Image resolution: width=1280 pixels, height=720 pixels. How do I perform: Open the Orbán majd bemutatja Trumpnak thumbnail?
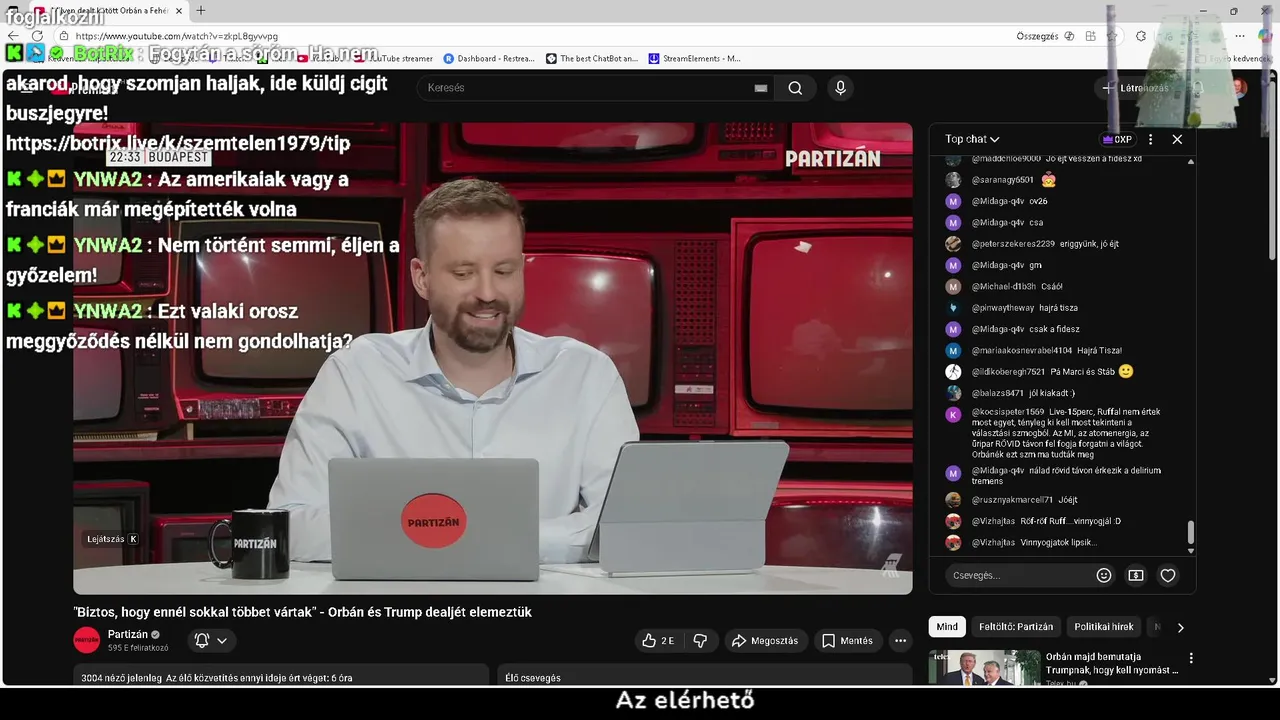pyautogui.click(x=985, y=668)
